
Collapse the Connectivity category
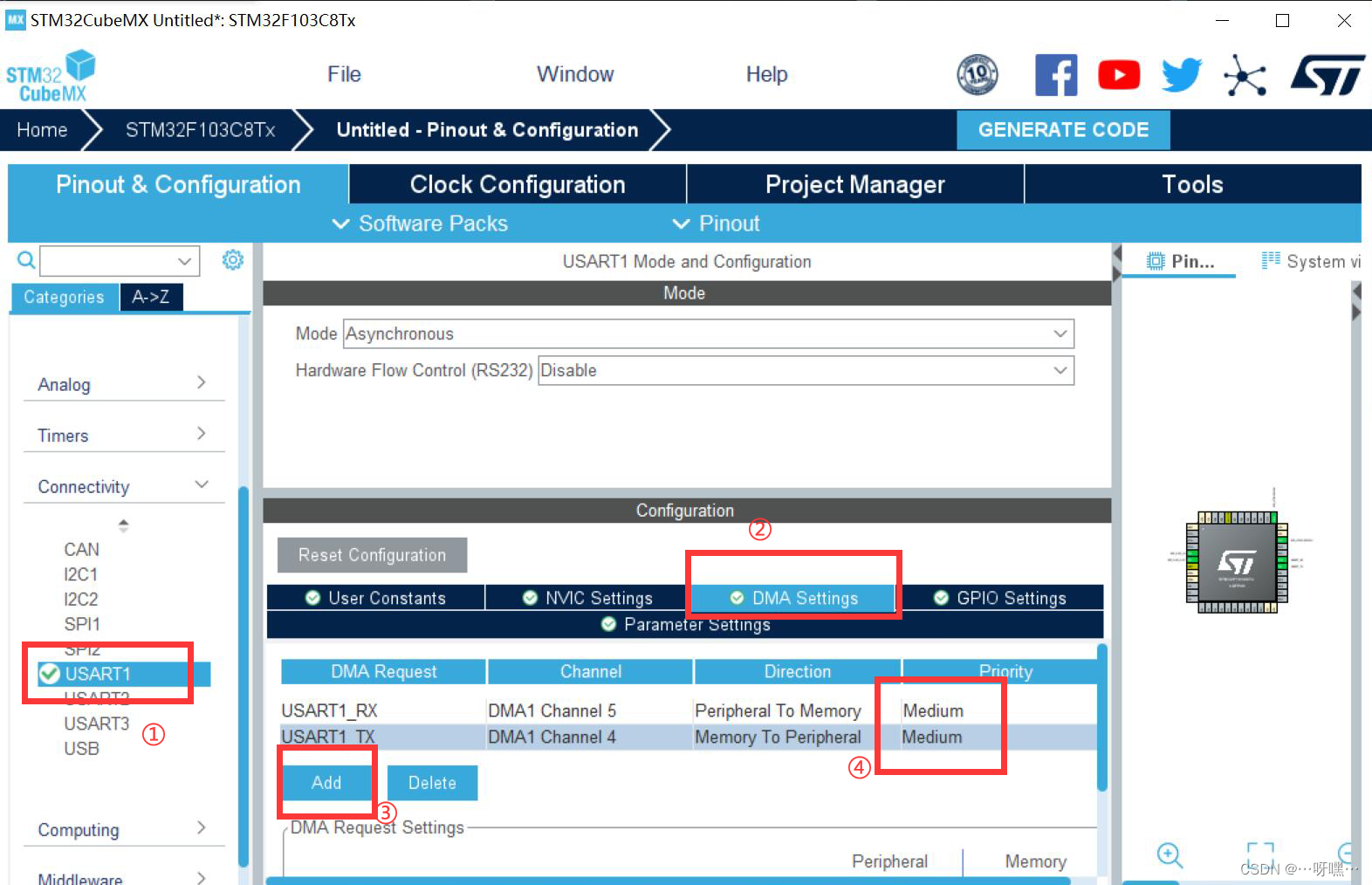[x=123, y=486]
